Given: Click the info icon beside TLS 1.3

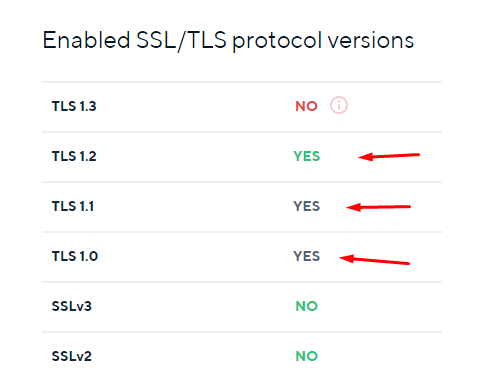Looking at the screenshot, I should click(339, 106).
